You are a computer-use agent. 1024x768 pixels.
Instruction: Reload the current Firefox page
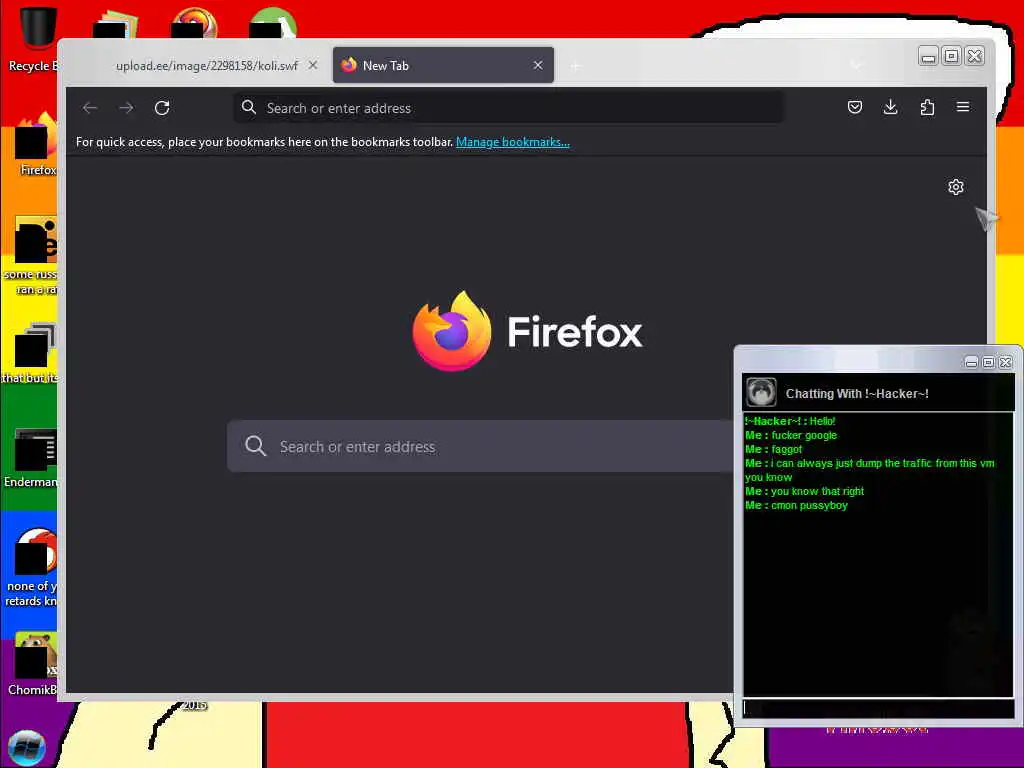[162, 108]
